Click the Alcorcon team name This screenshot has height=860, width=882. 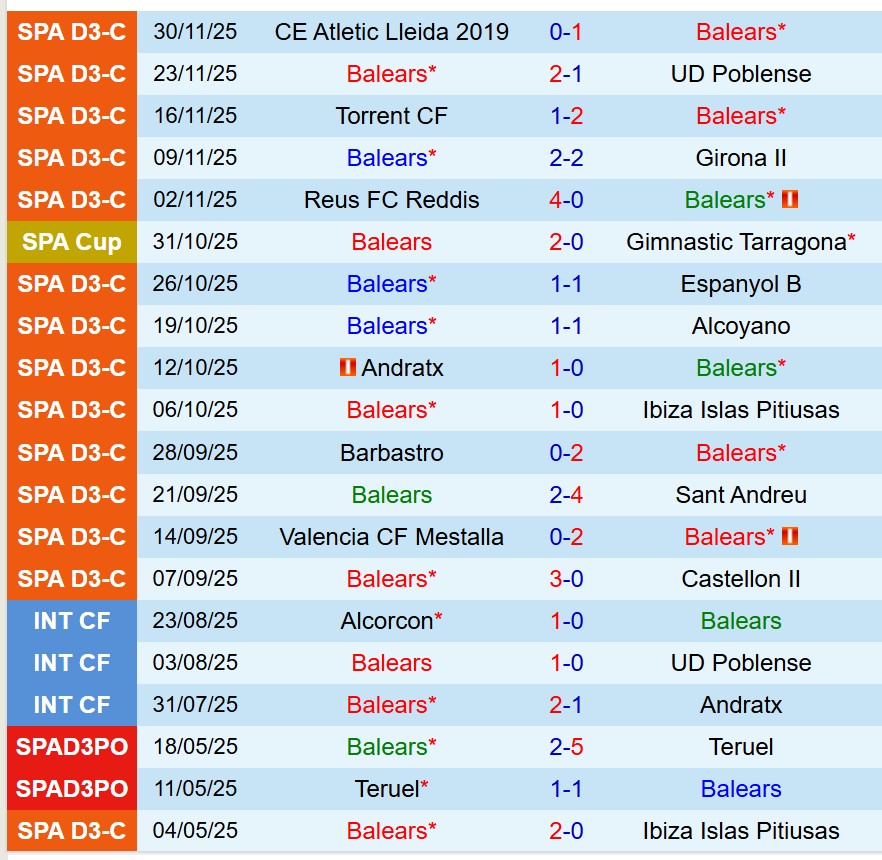387,621
